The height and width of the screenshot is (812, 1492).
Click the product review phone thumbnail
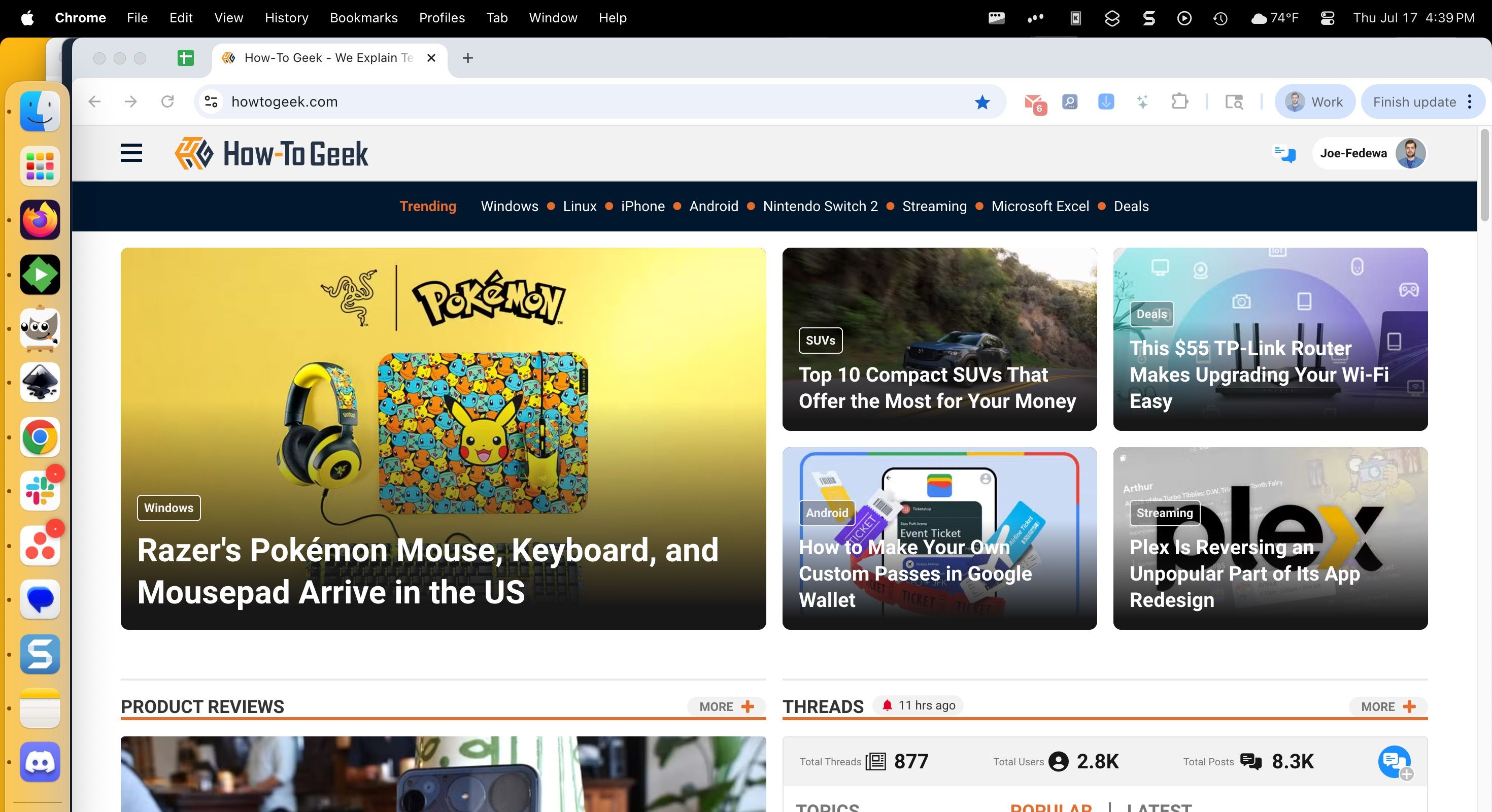pos(443,774)
